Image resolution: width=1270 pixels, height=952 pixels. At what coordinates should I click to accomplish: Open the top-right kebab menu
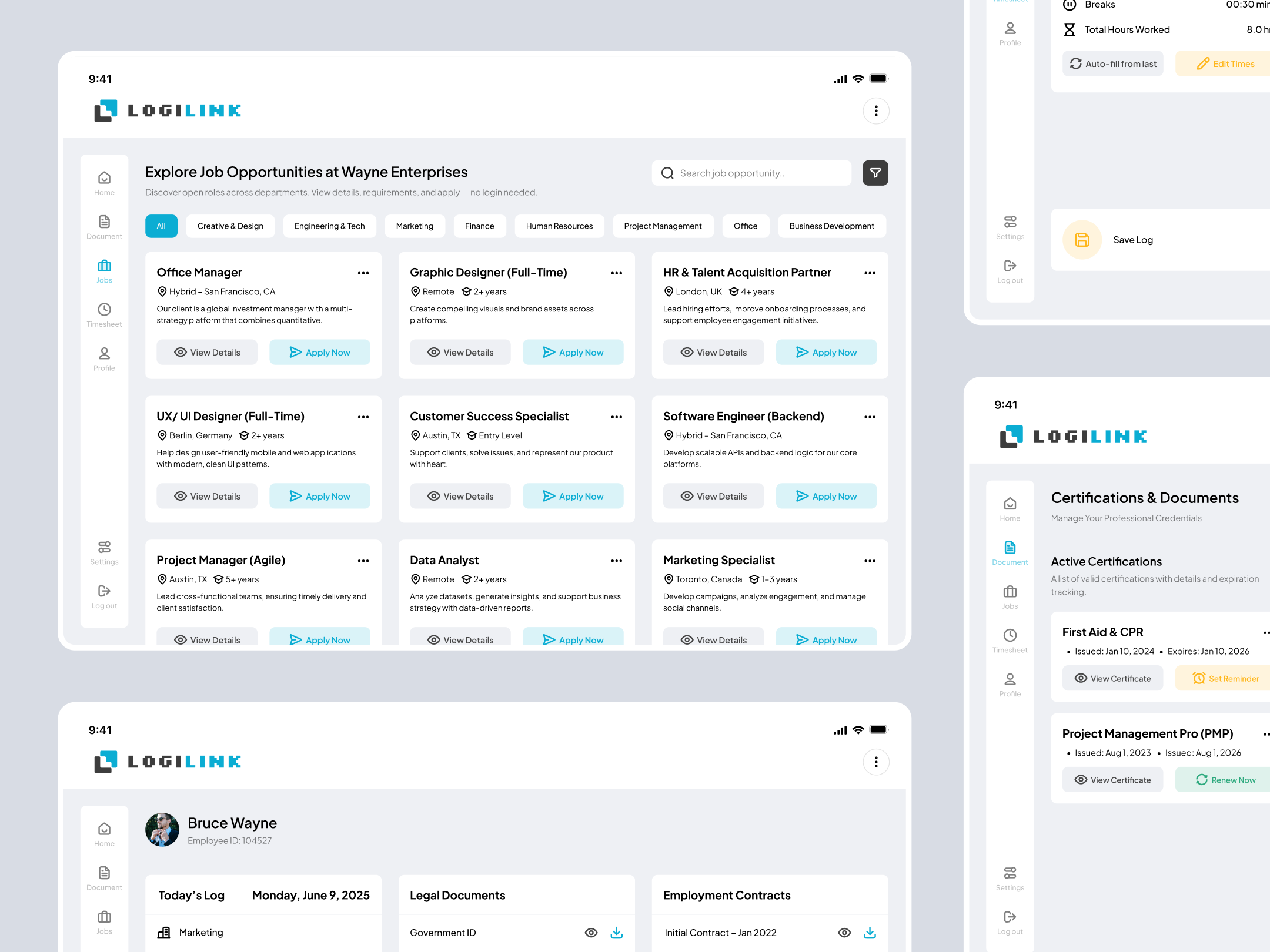pyautogui.click(x=875, y=110)
